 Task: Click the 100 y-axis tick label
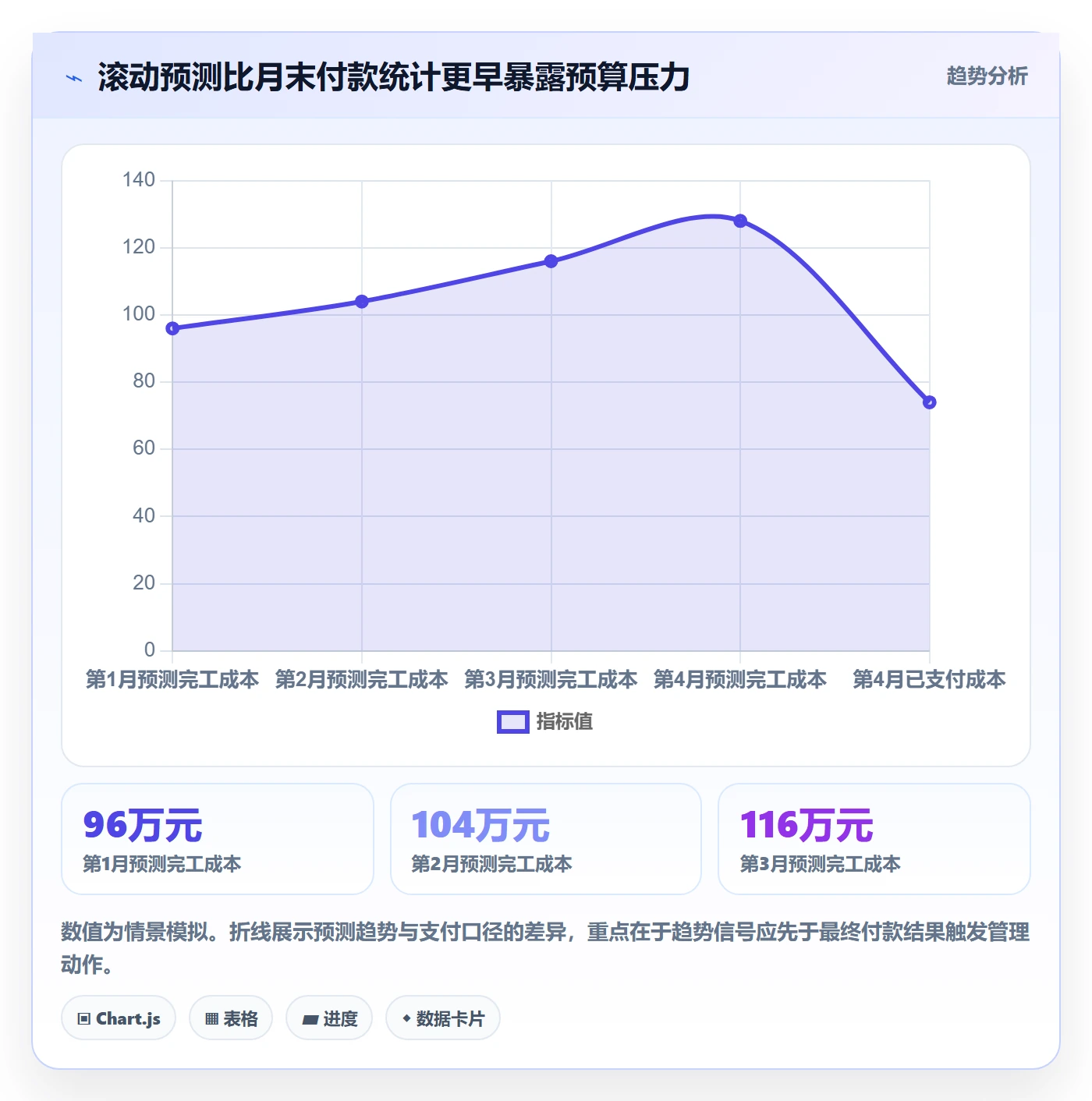click(139, 314)
